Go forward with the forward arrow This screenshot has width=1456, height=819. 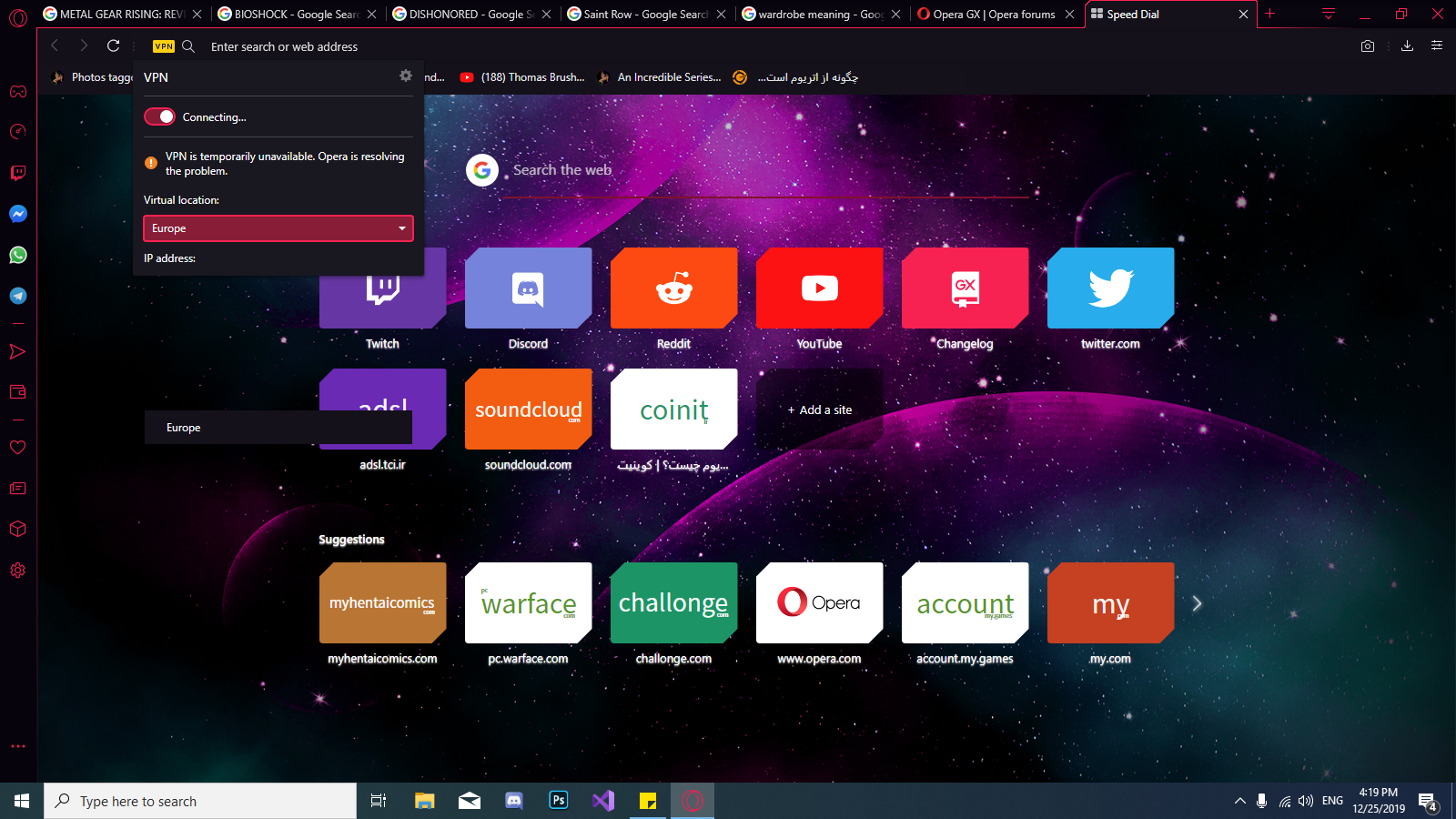click(x=84, y=45)
